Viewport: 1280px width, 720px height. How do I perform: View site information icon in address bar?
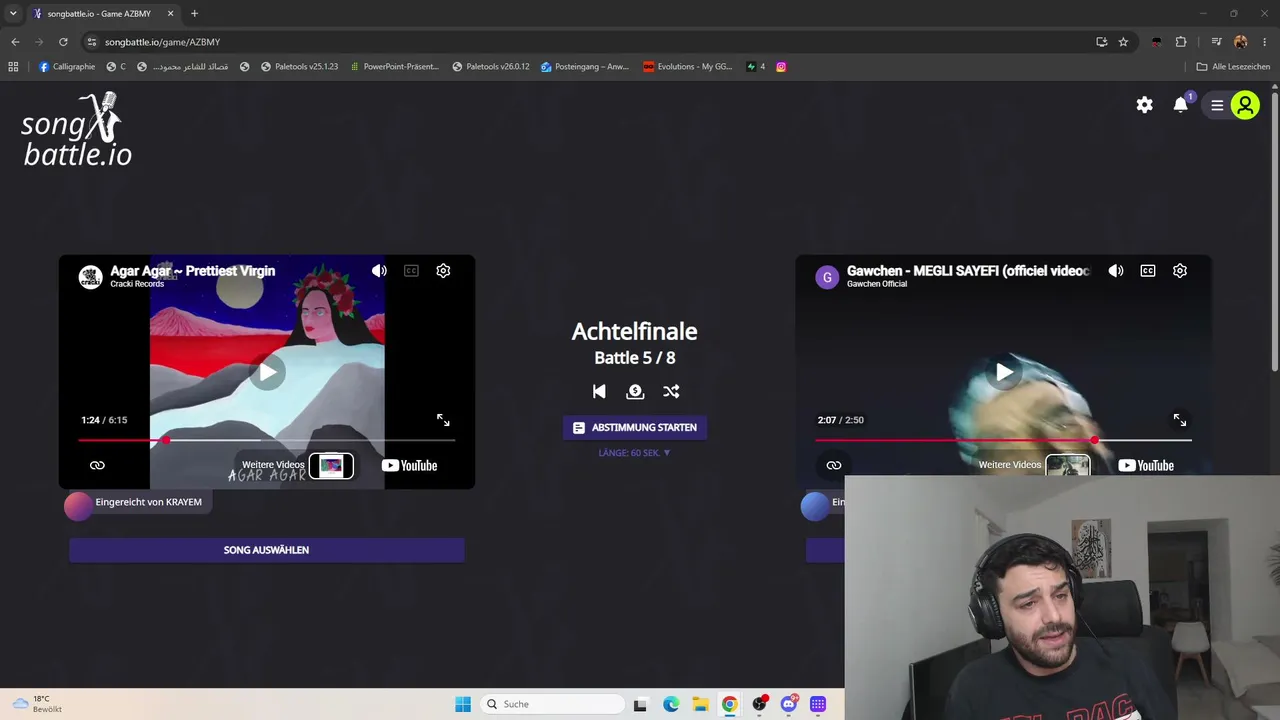coord(92,42)
